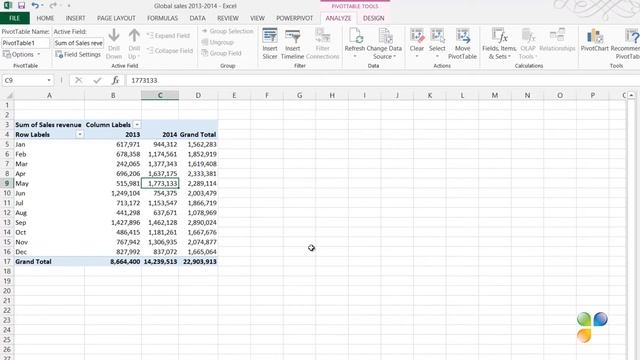Open OLAP Tools

coord(528,44)
